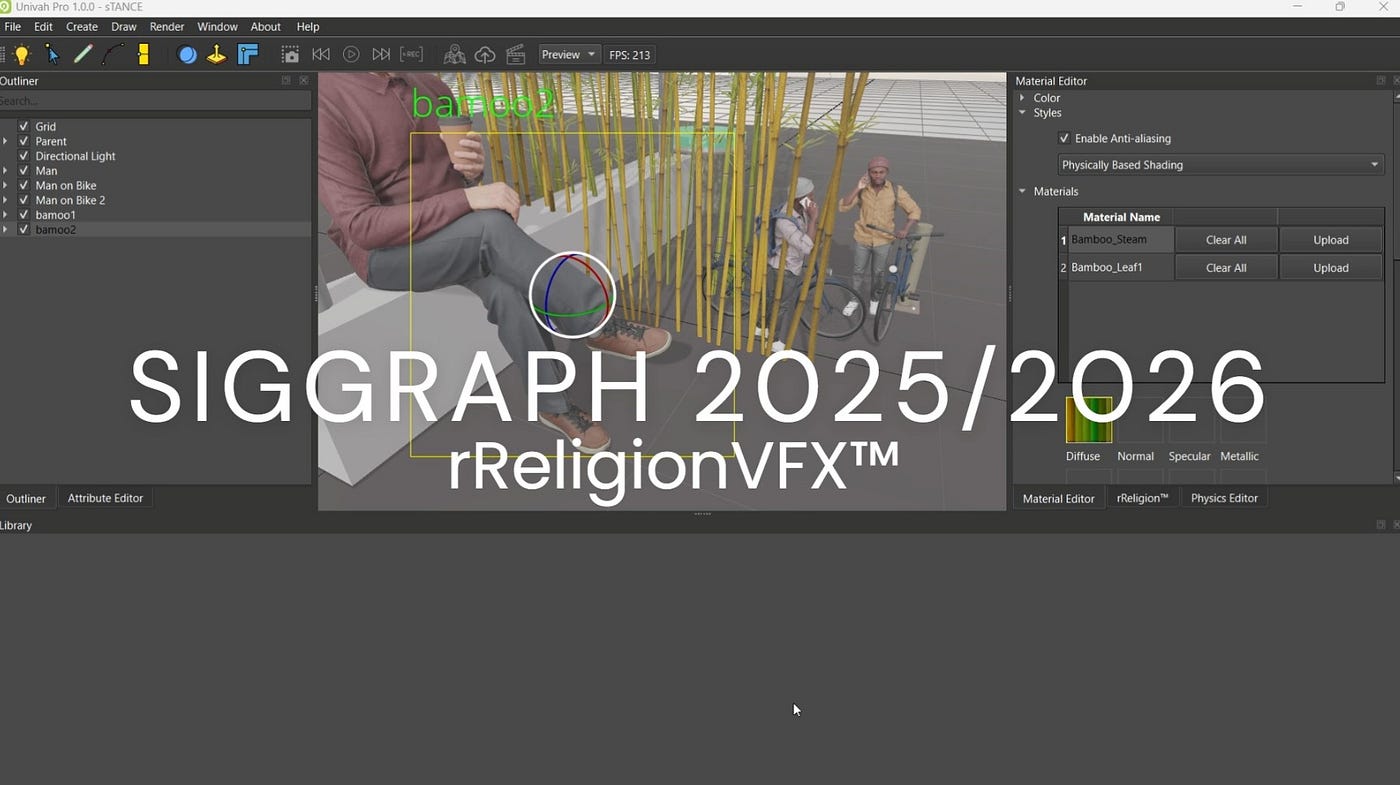Toggle visibility checkbox for Grid
Viewport: 1400px width, 785px height.
coord(24,127)
